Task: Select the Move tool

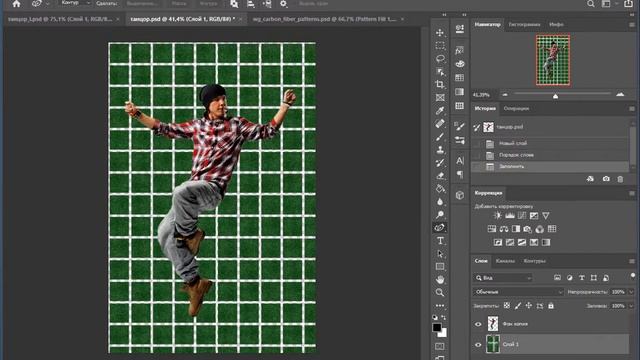Action: tap(440, 33)
